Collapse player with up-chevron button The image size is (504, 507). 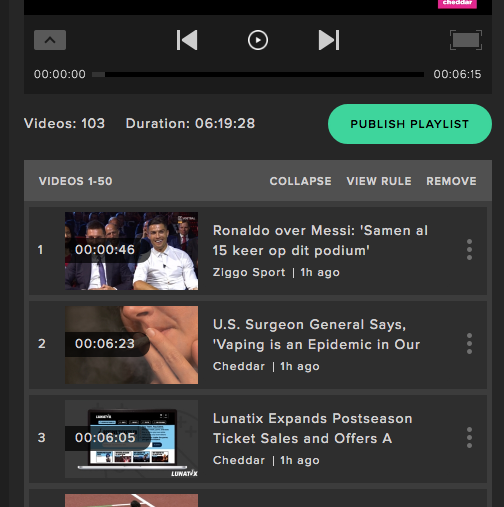click(x=50, y=40)
